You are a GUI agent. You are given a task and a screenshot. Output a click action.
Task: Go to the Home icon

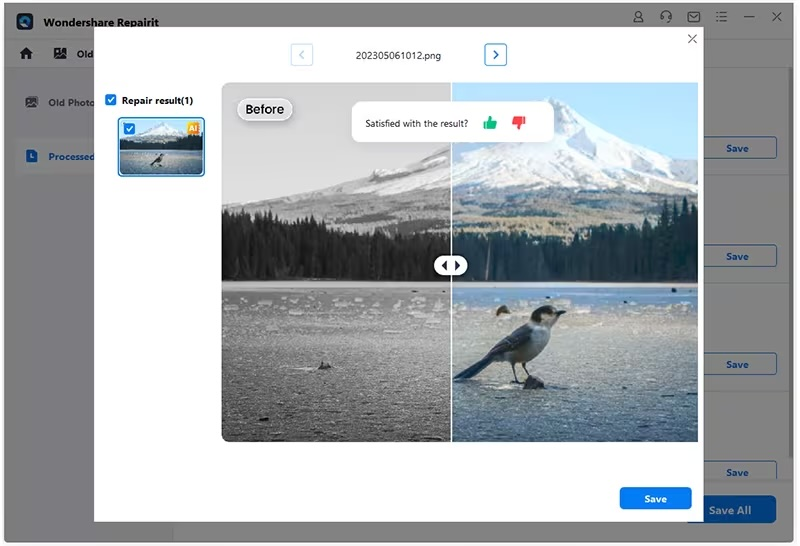(26, 53)
